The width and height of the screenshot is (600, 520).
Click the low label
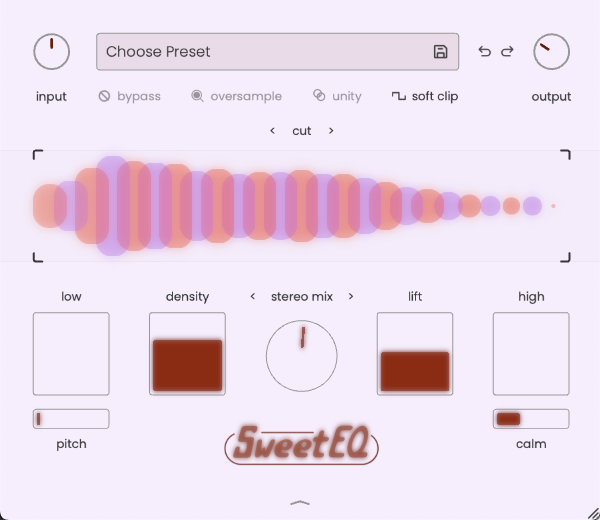tap(71, 297)
